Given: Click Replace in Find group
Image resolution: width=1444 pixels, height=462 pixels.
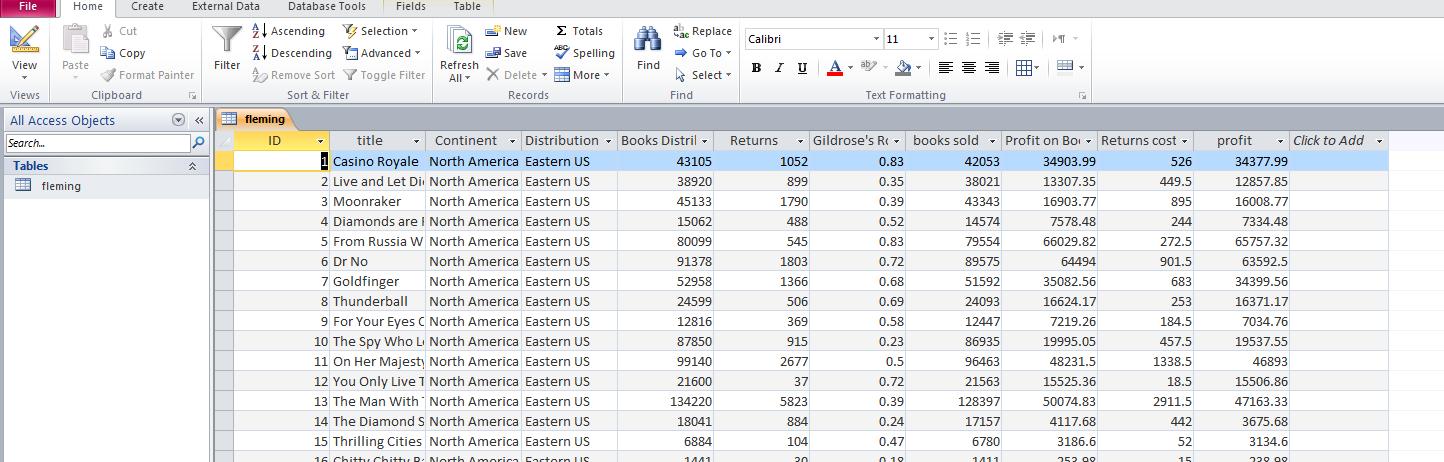Looking at the screenshot, I should click(x=703, y=31).
